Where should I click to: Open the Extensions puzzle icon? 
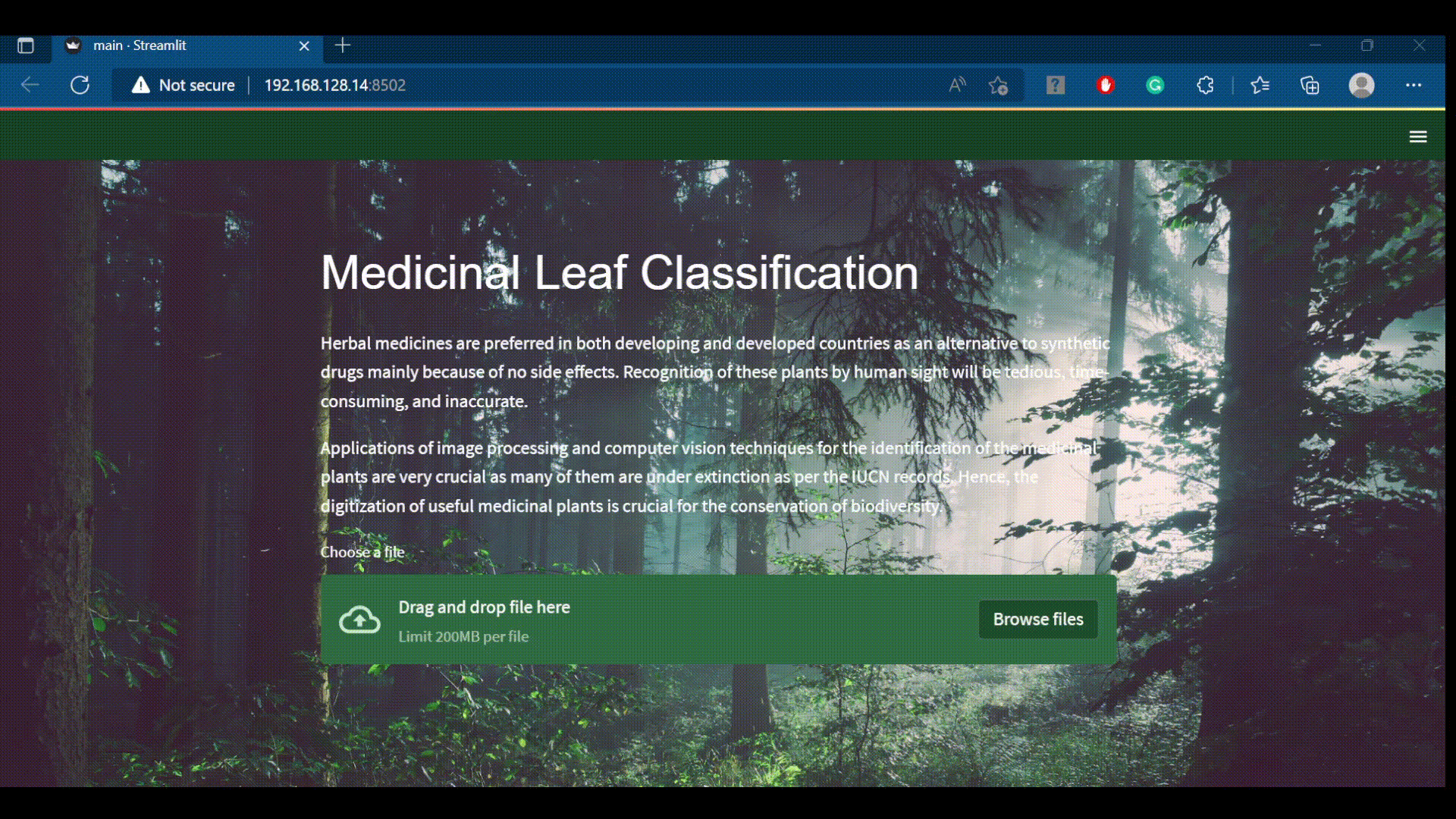[1205, 85]
